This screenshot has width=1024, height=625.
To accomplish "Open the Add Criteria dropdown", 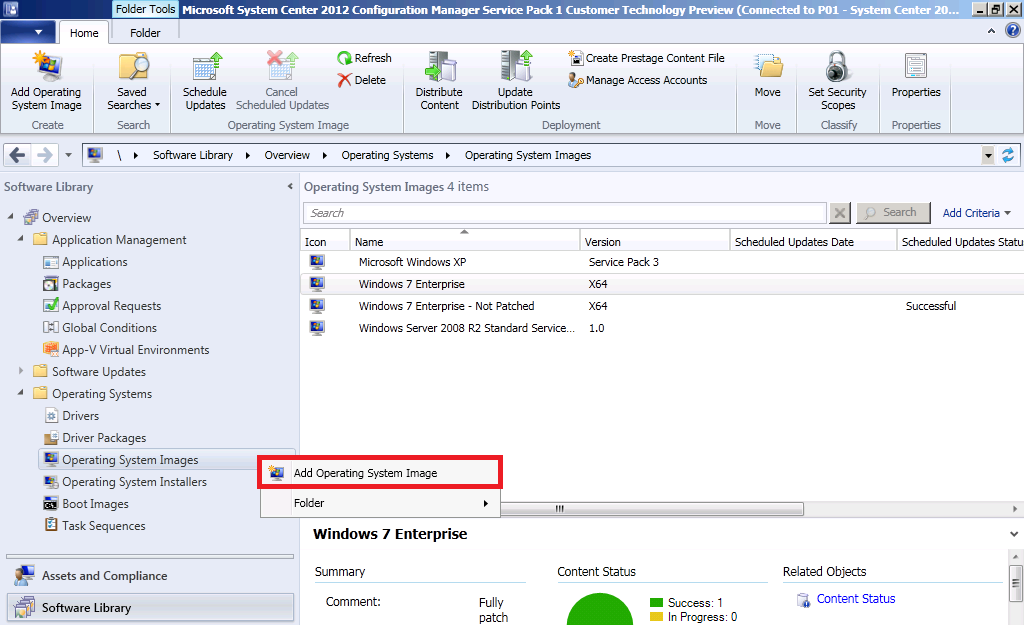I will coord(976,213).
